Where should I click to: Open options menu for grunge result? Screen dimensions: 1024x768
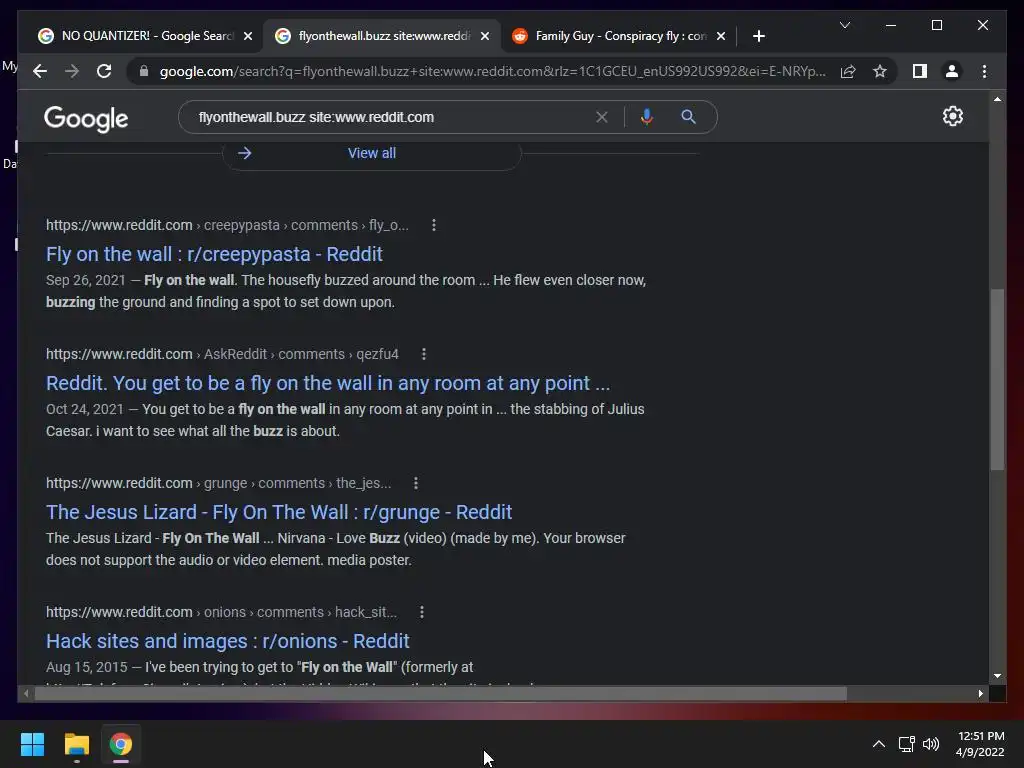point(416,483)
